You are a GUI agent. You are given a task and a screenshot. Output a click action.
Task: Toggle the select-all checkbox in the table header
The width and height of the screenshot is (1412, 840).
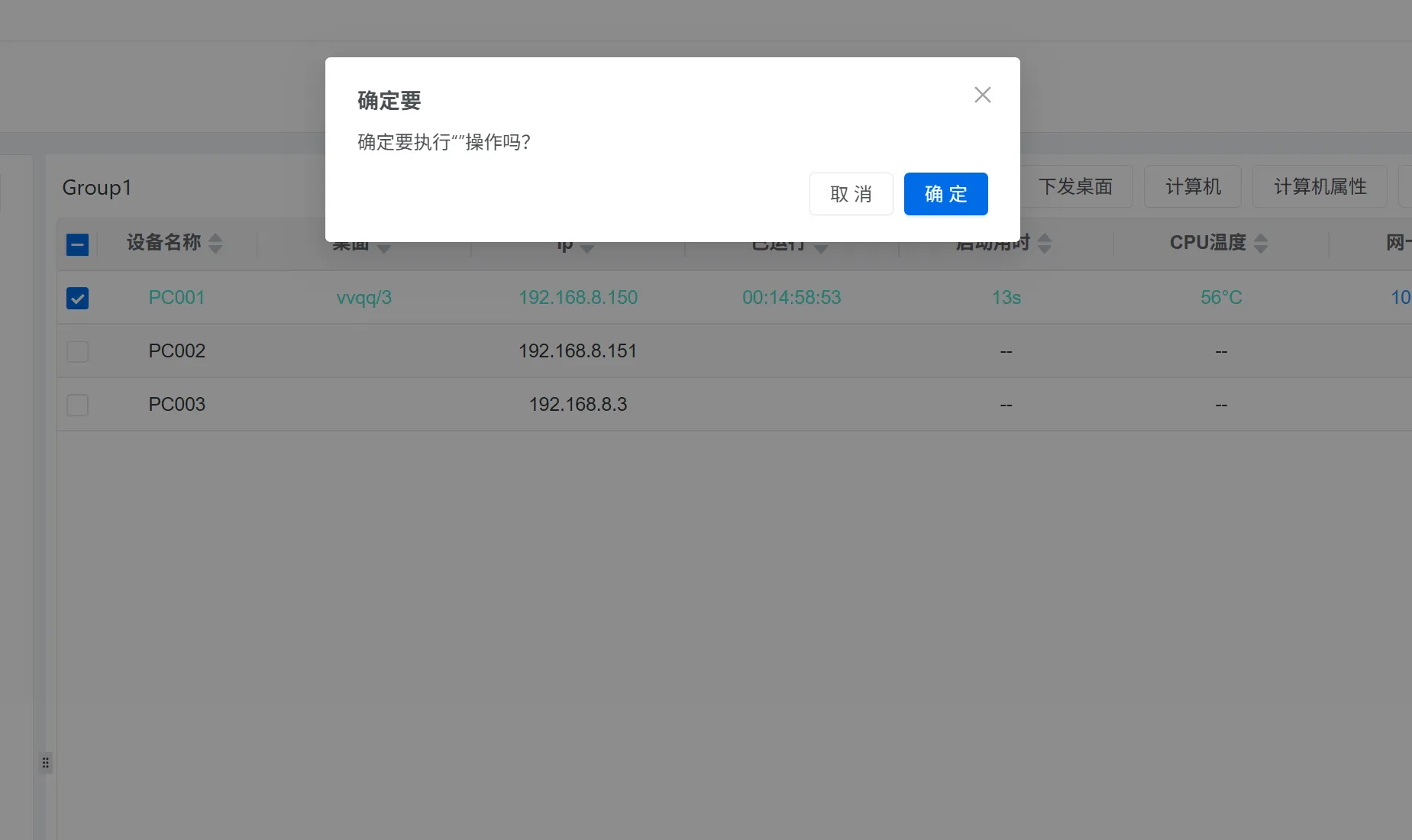click(77, 244)
